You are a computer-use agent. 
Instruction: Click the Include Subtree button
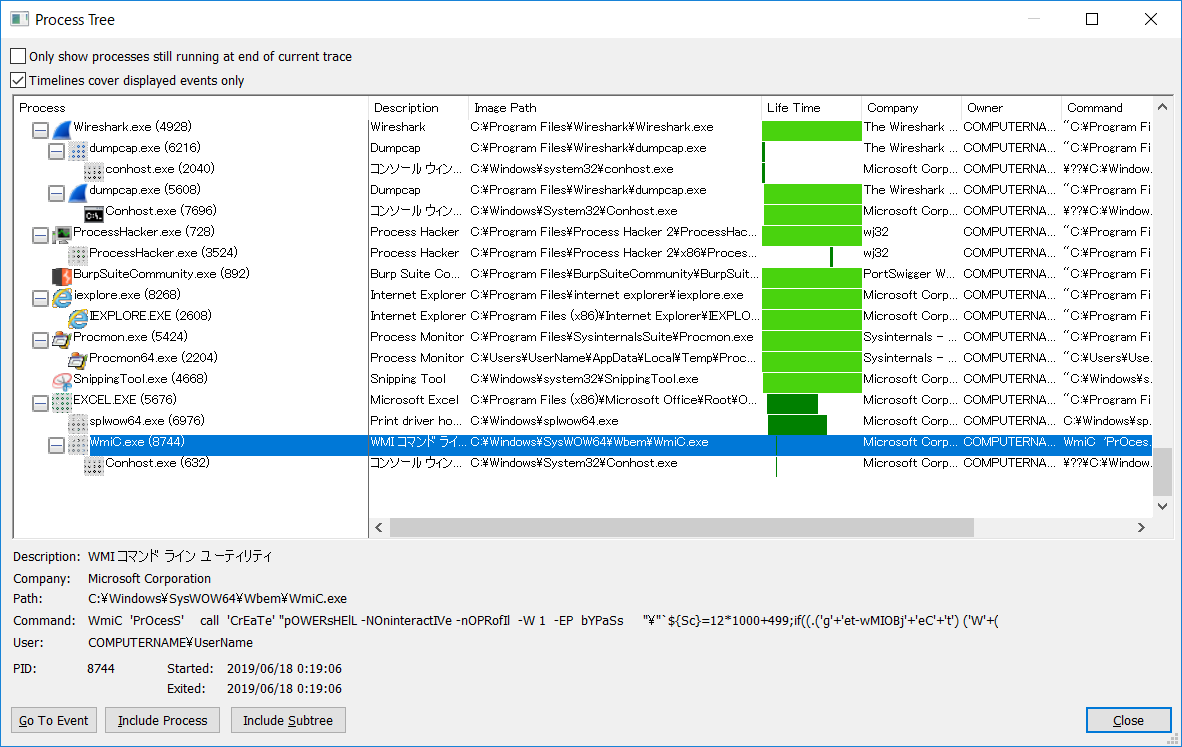(288, 721)
